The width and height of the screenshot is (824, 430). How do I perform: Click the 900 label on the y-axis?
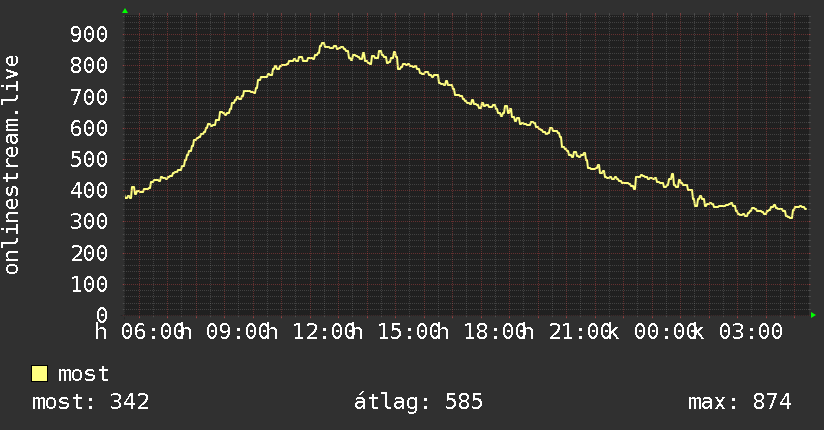89,35
